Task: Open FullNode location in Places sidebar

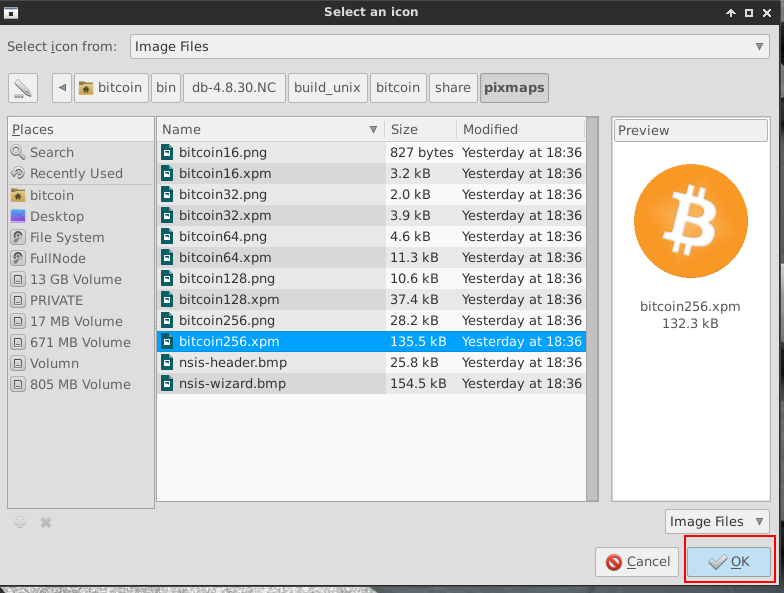Action: click(80, 258)
